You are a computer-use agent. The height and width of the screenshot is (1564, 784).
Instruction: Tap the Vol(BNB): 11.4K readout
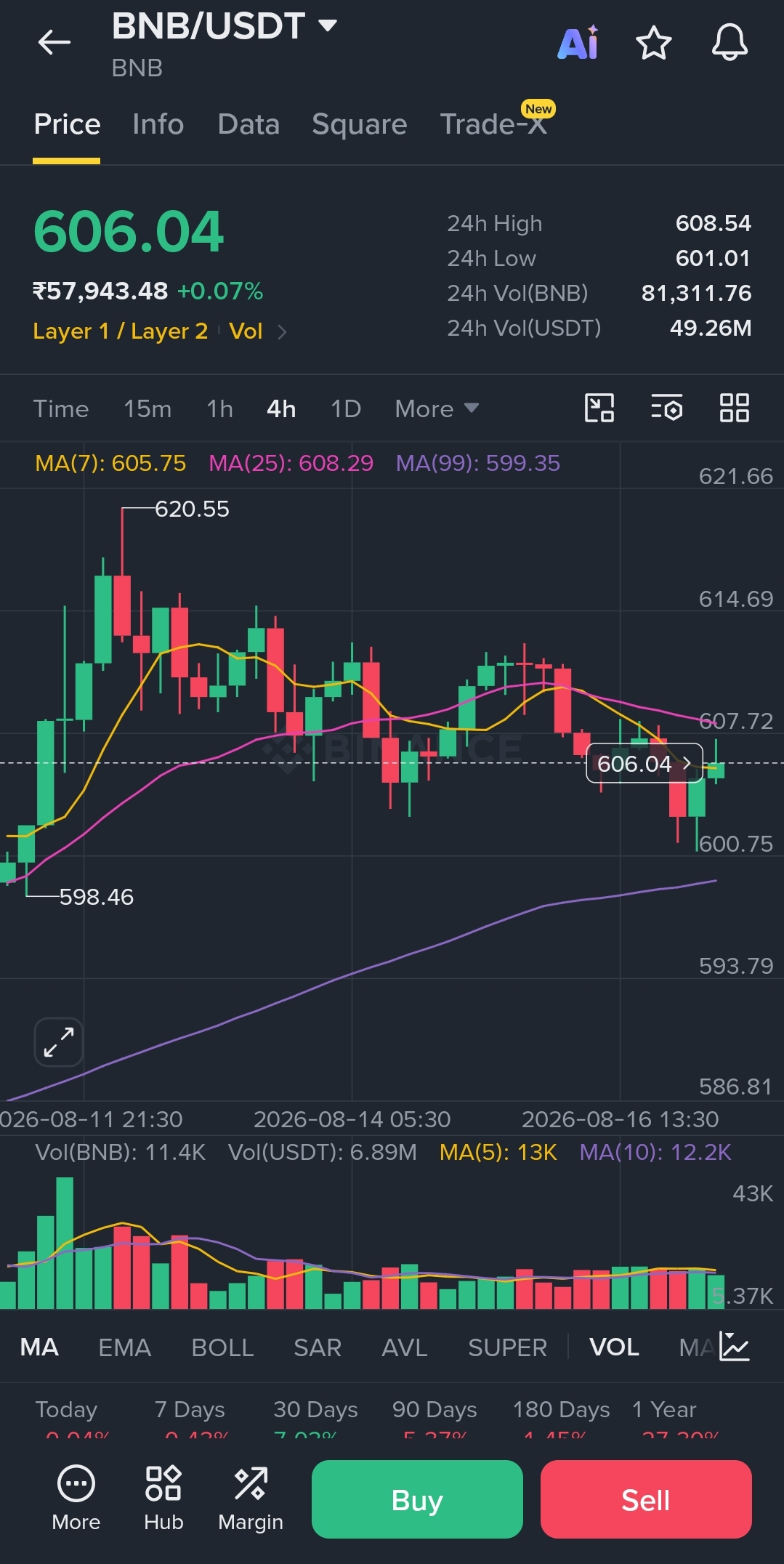121,1152
